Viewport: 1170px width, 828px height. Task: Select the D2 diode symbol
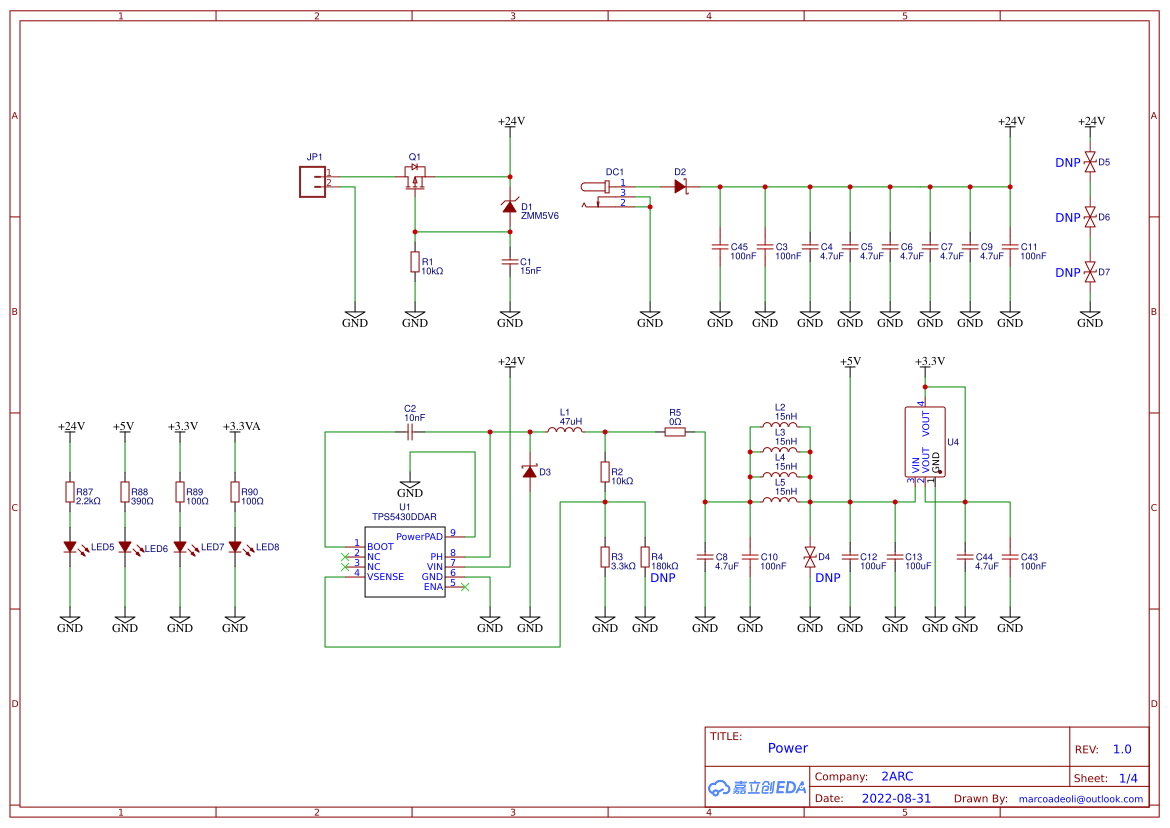[681, 186]
